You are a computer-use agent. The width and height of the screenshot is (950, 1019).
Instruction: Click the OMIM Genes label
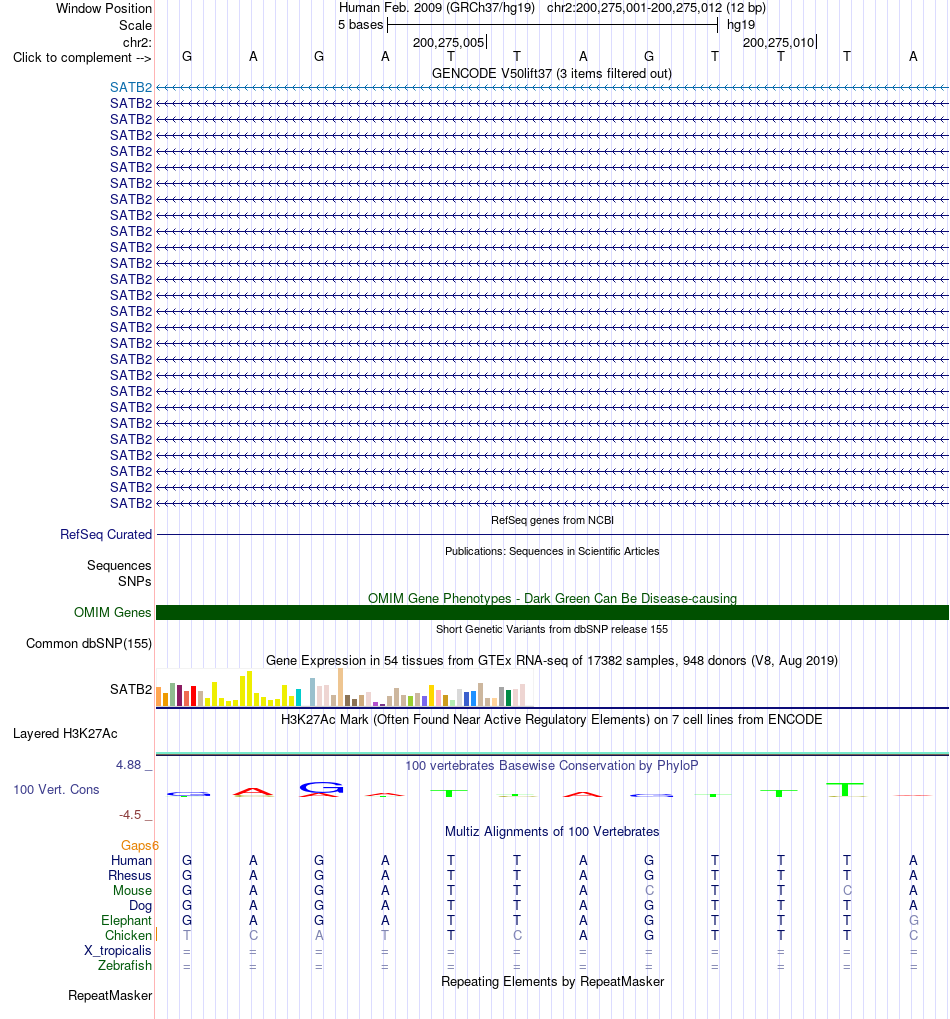(x=112, y=612)
